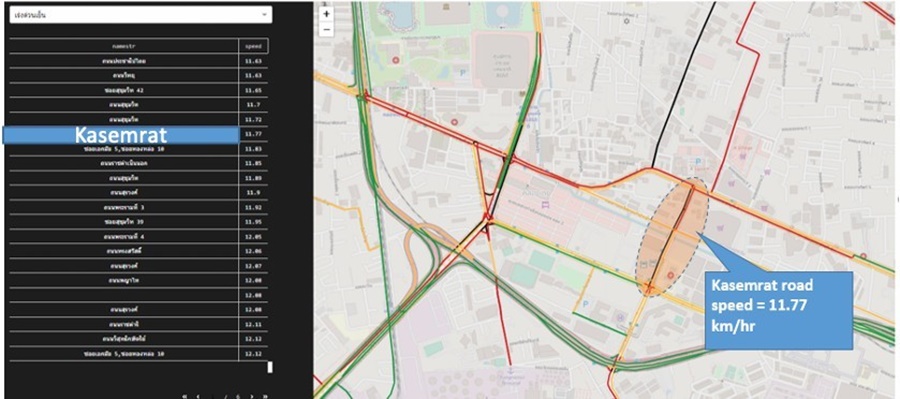
Task: Select the row with speed 12.05
Action: click(138, 237)
